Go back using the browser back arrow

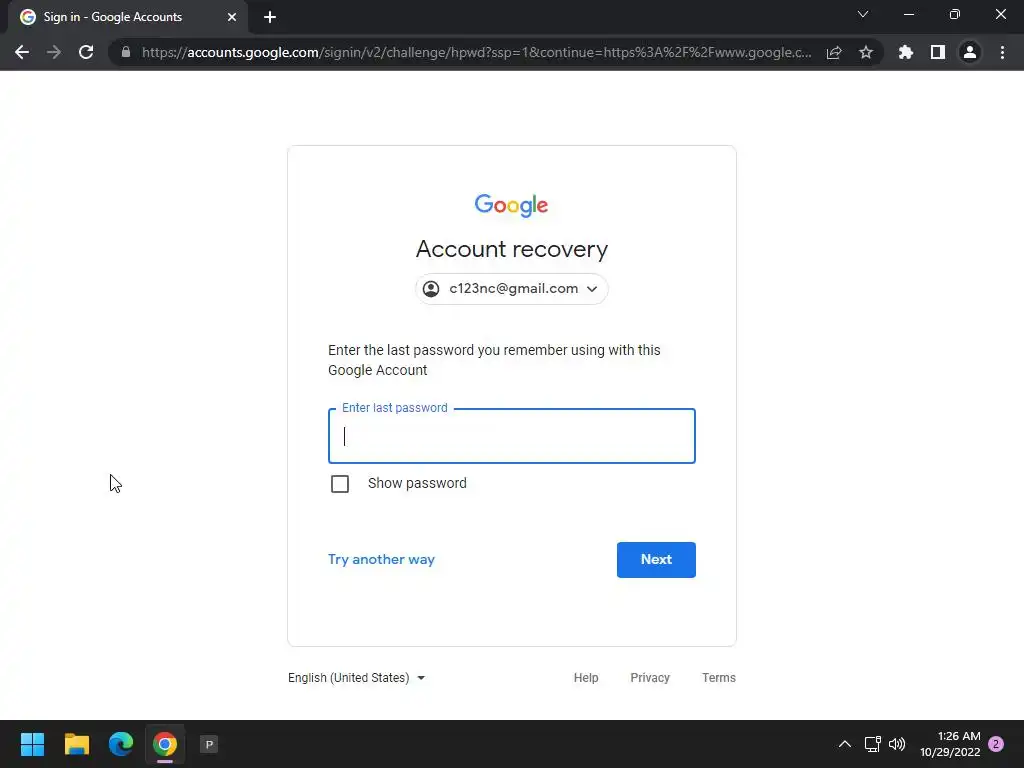(22, 52)
